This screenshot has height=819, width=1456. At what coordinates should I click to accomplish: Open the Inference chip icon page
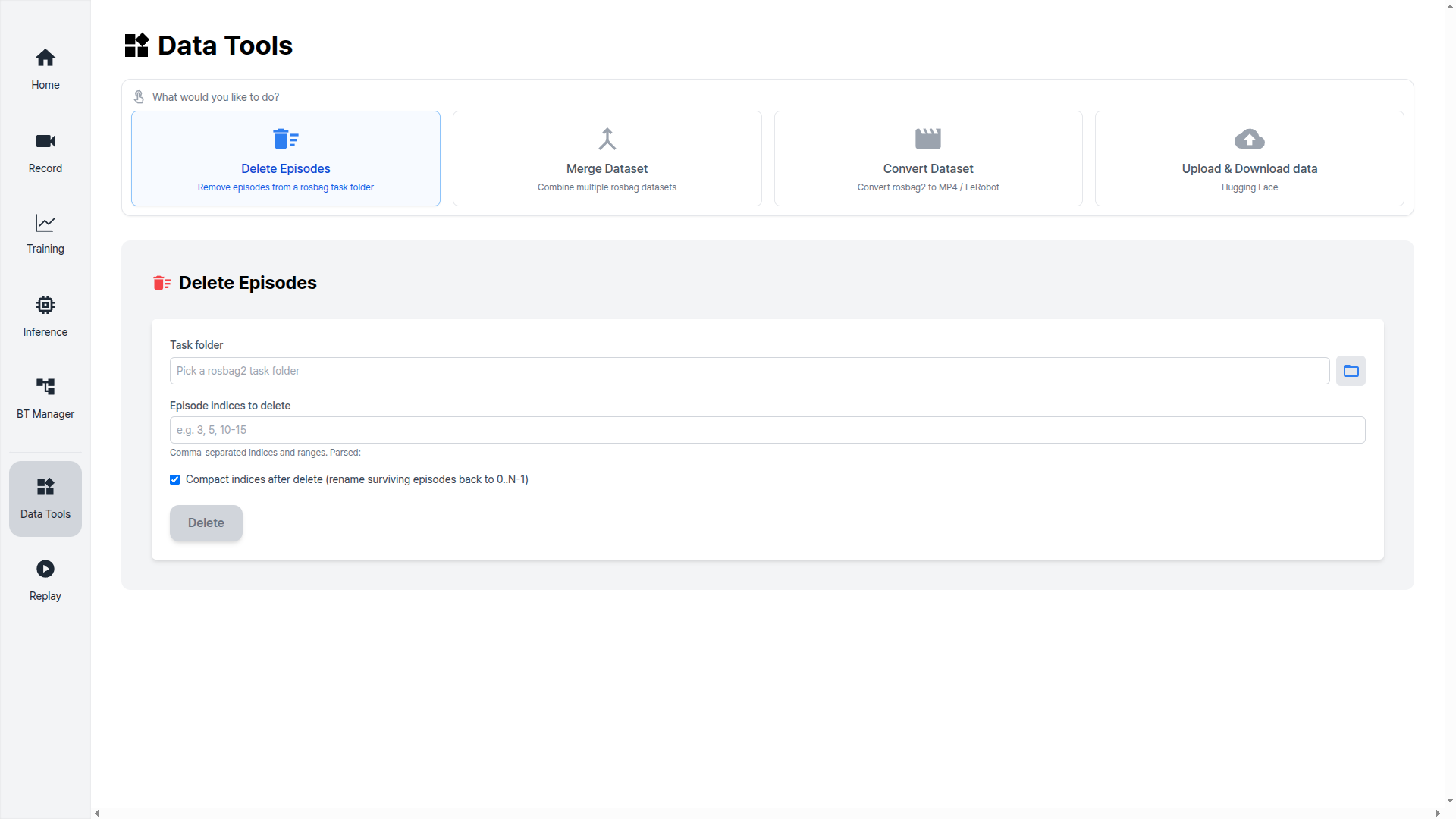pyautogui.click(x=45, y=316)
